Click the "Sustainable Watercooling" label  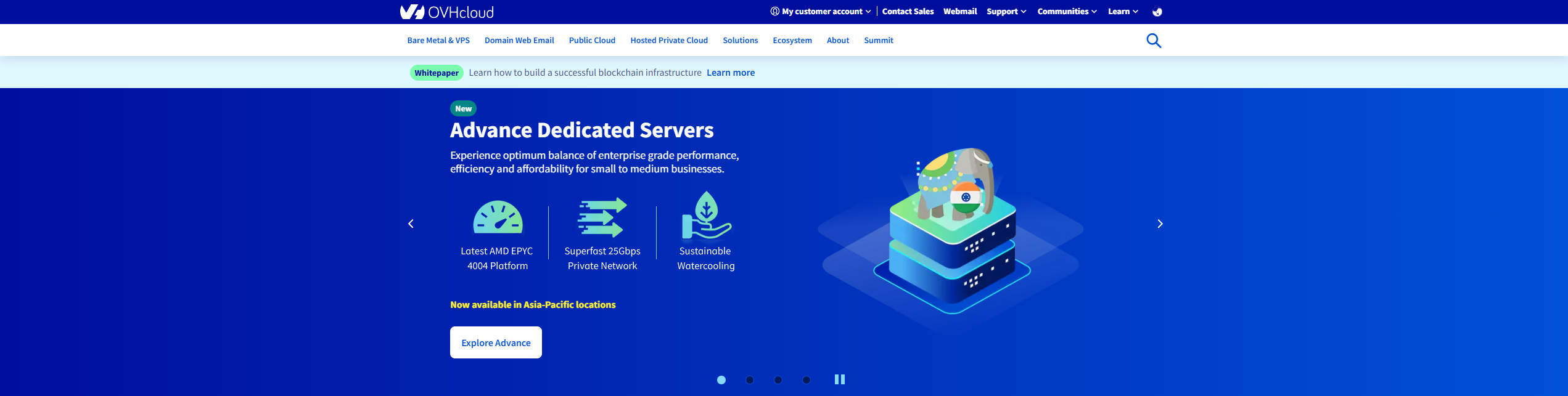706,259
